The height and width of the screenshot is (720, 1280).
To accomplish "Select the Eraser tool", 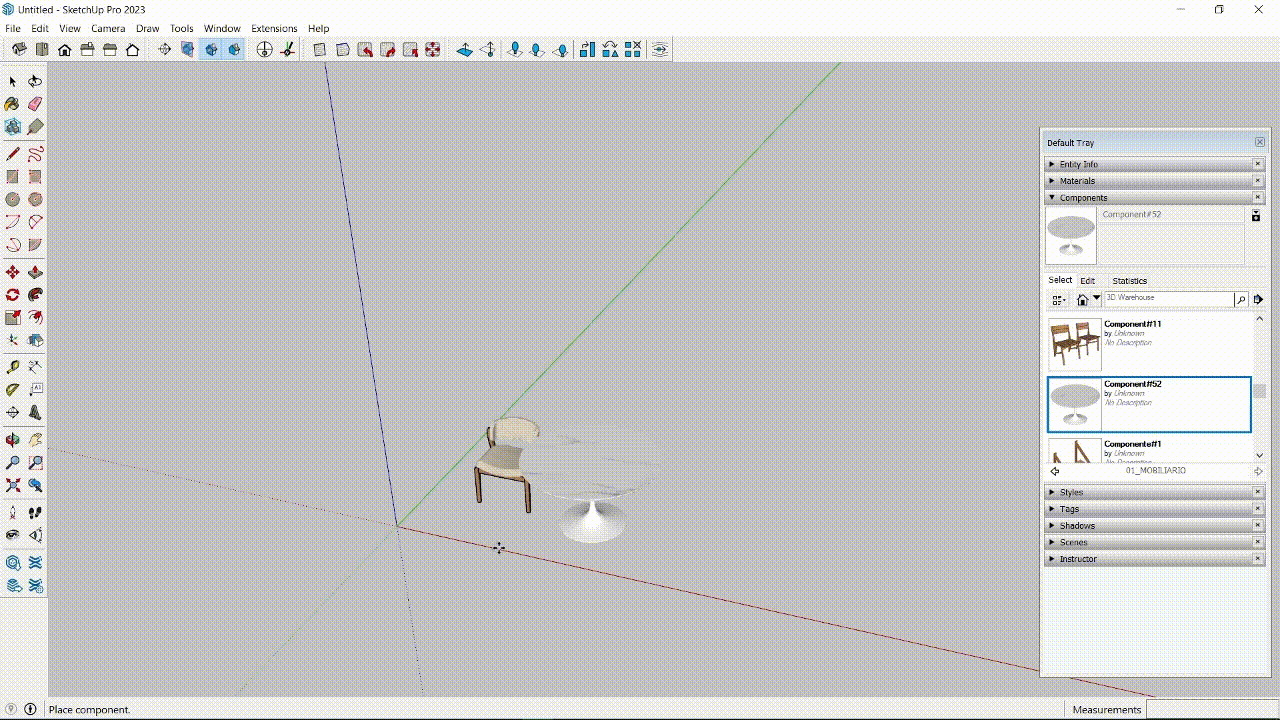I will point(35,104).
